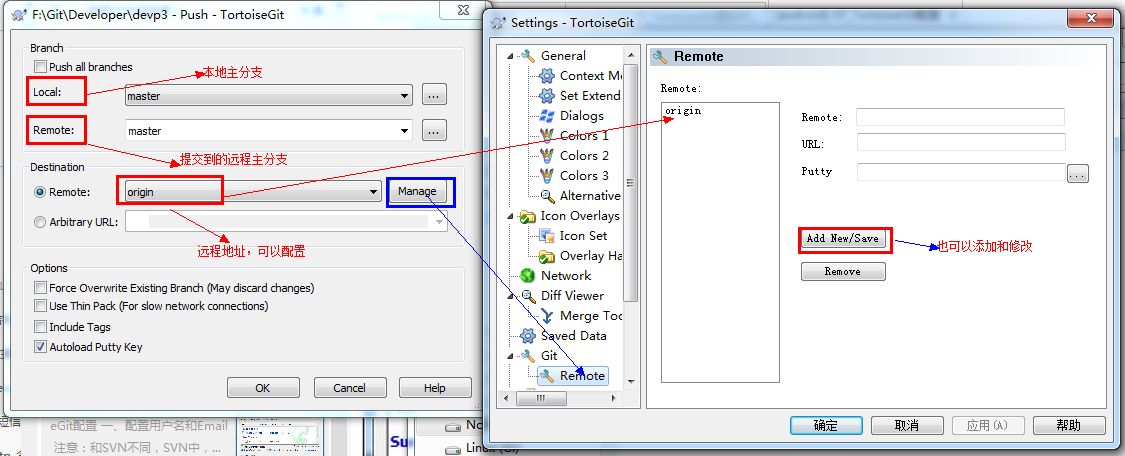Collapse the Git tree node

(x=511, y=356)
